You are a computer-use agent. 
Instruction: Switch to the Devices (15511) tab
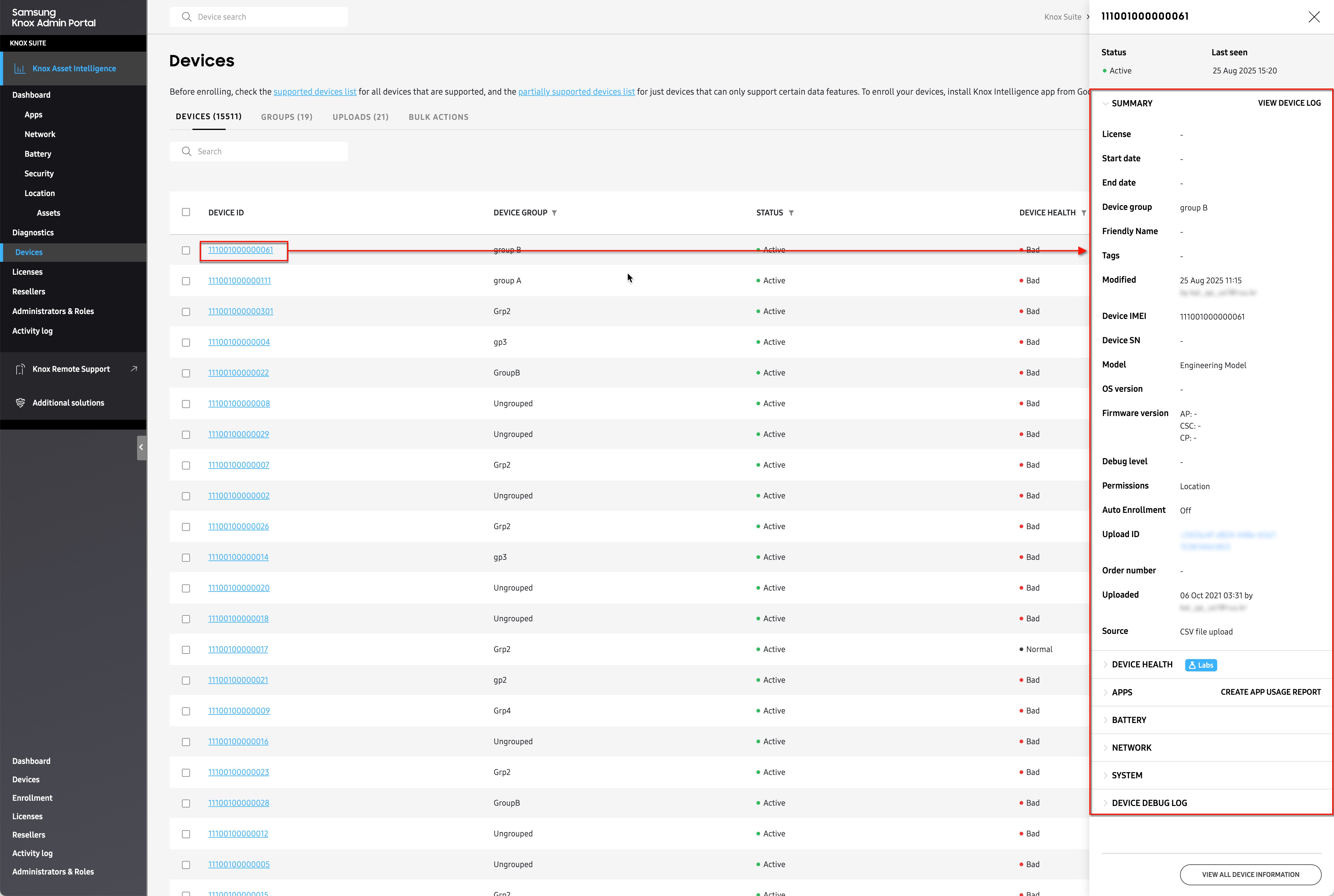pos(209,116)
